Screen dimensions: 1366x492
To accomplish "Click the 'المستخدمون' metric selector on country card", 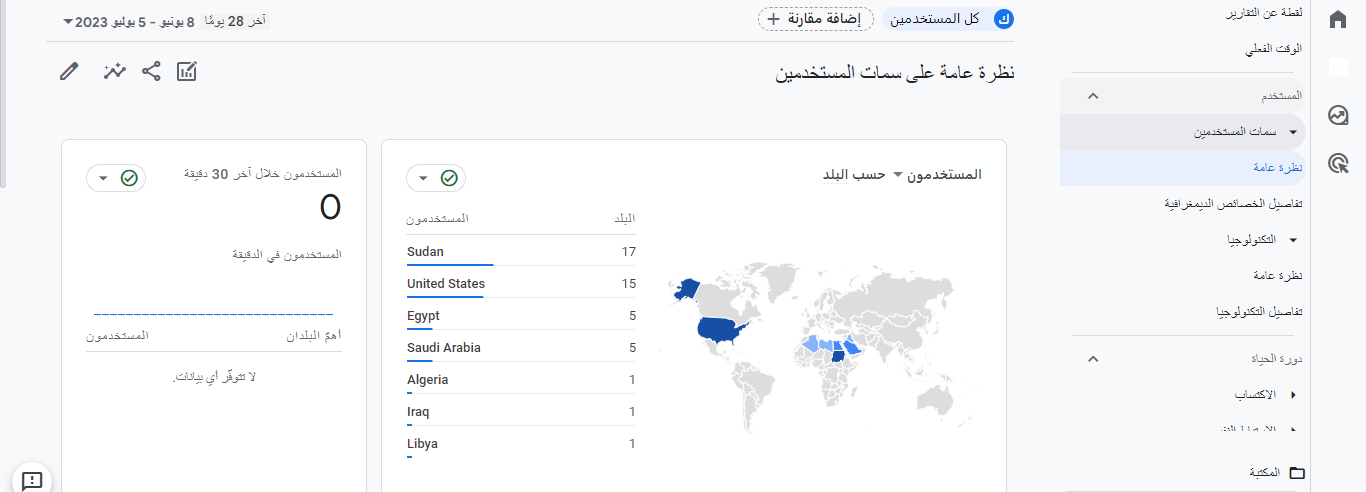I will (943, 175).
